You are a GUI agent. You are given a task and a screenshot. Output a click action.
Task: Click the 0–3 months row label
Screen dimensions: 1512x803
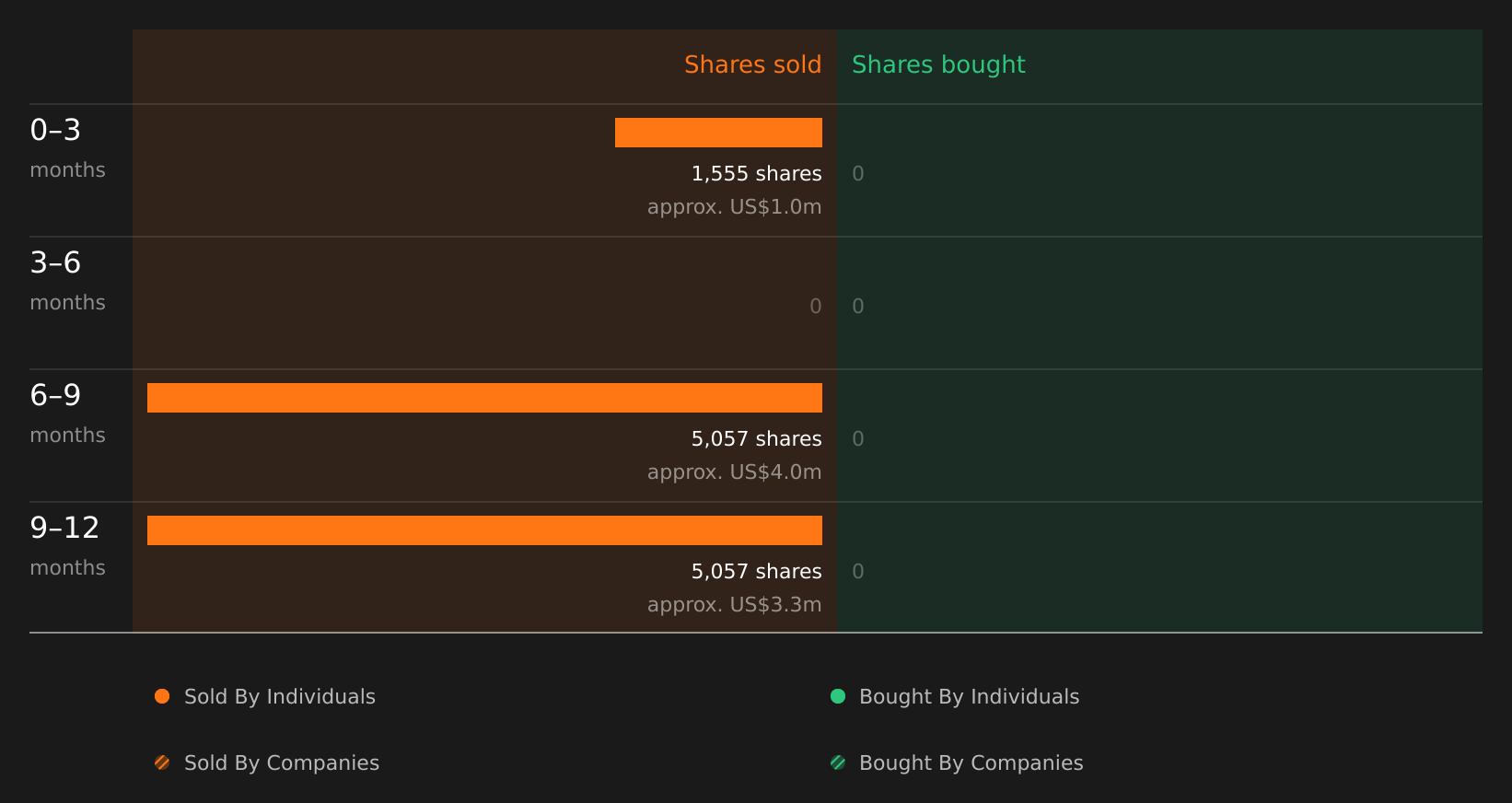[x=67, y=148]
